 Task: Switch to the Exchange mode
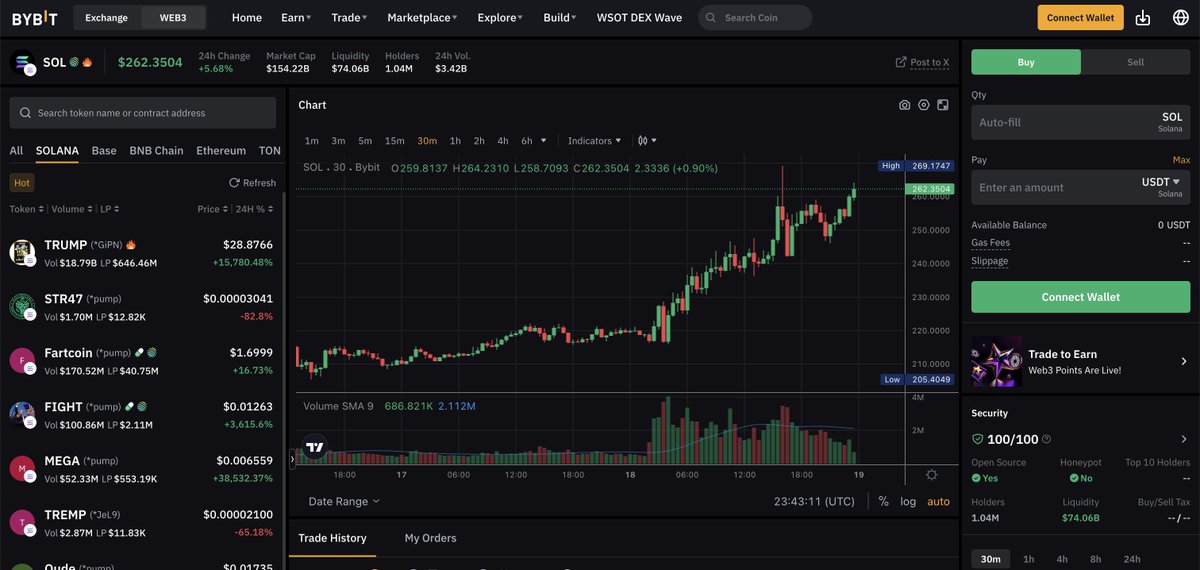tap(107, 18)
